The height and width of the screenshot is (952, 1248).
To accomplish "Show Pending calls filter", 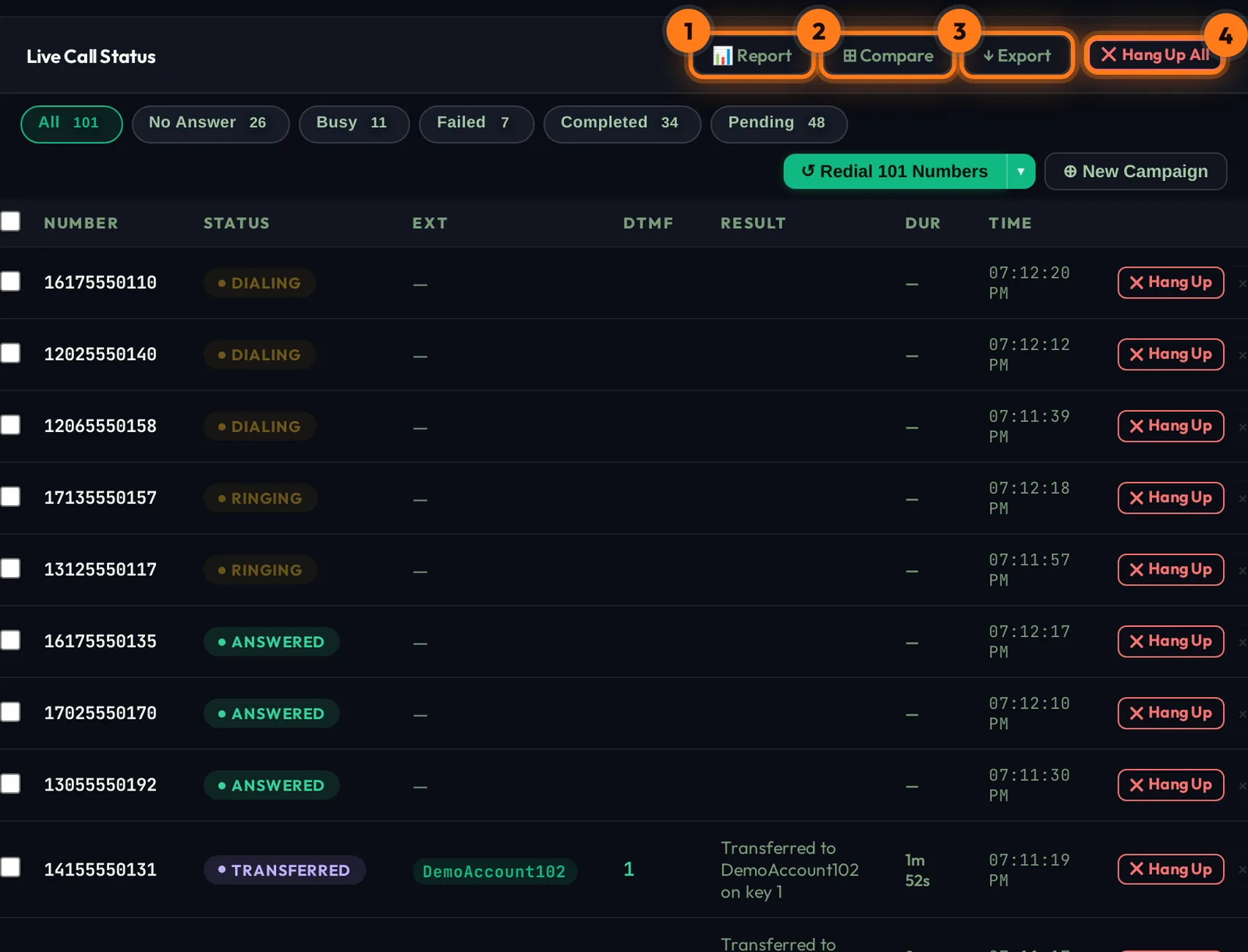I will click(778, 123).
